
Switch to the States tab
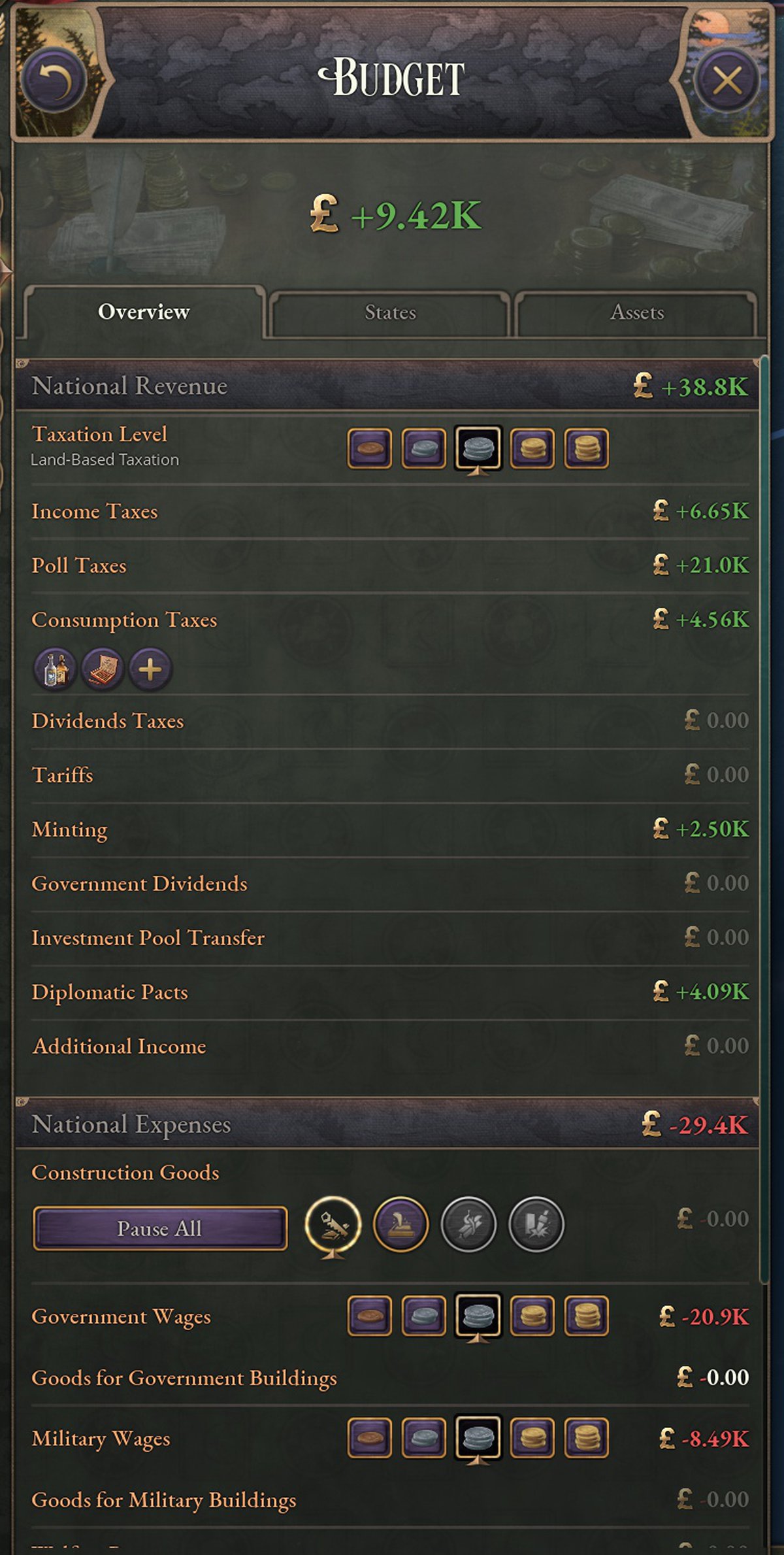tap(390, 312)
